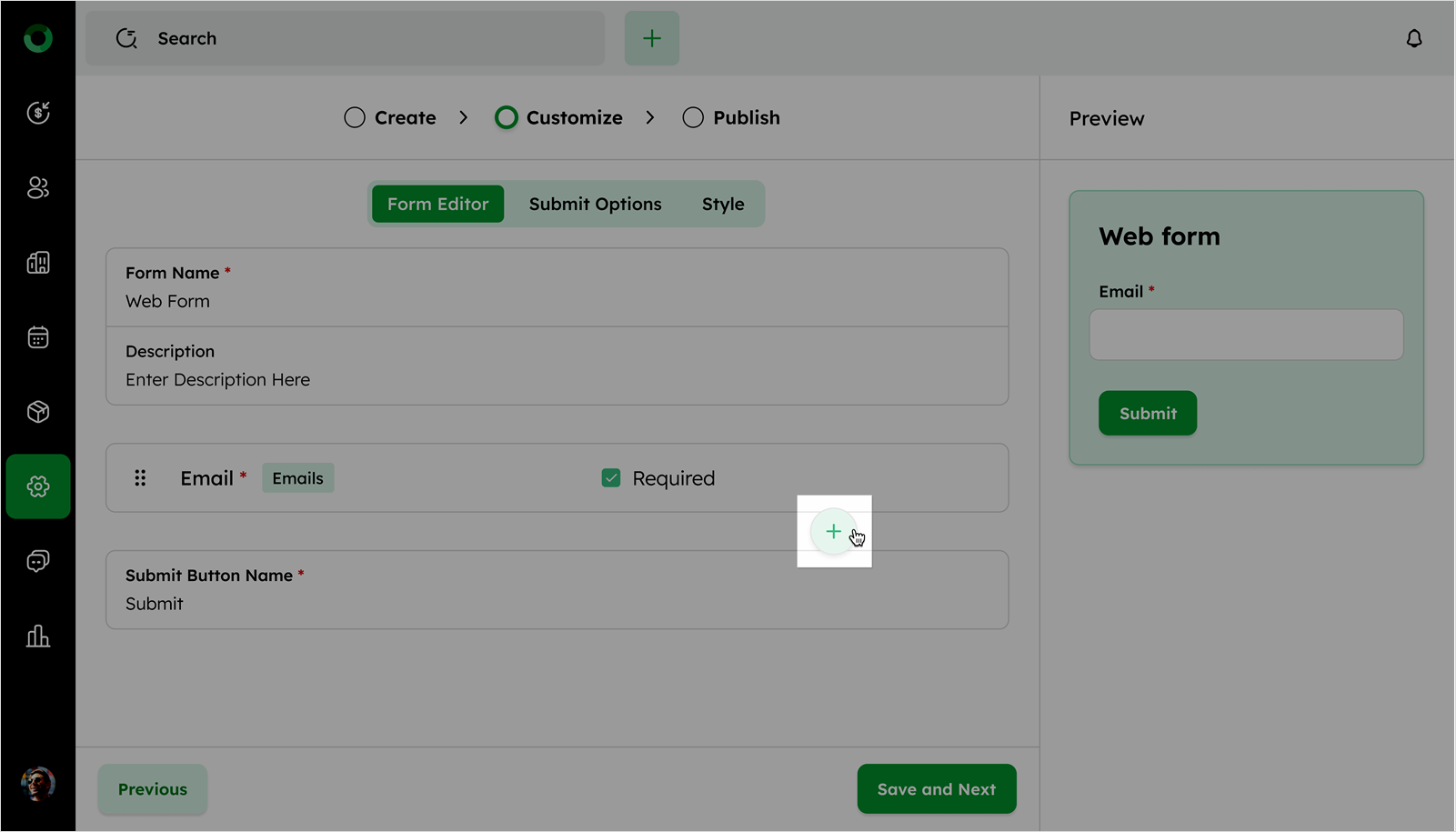Select the Publish step radio button
Screen dimensions: 1456x832
693,118
